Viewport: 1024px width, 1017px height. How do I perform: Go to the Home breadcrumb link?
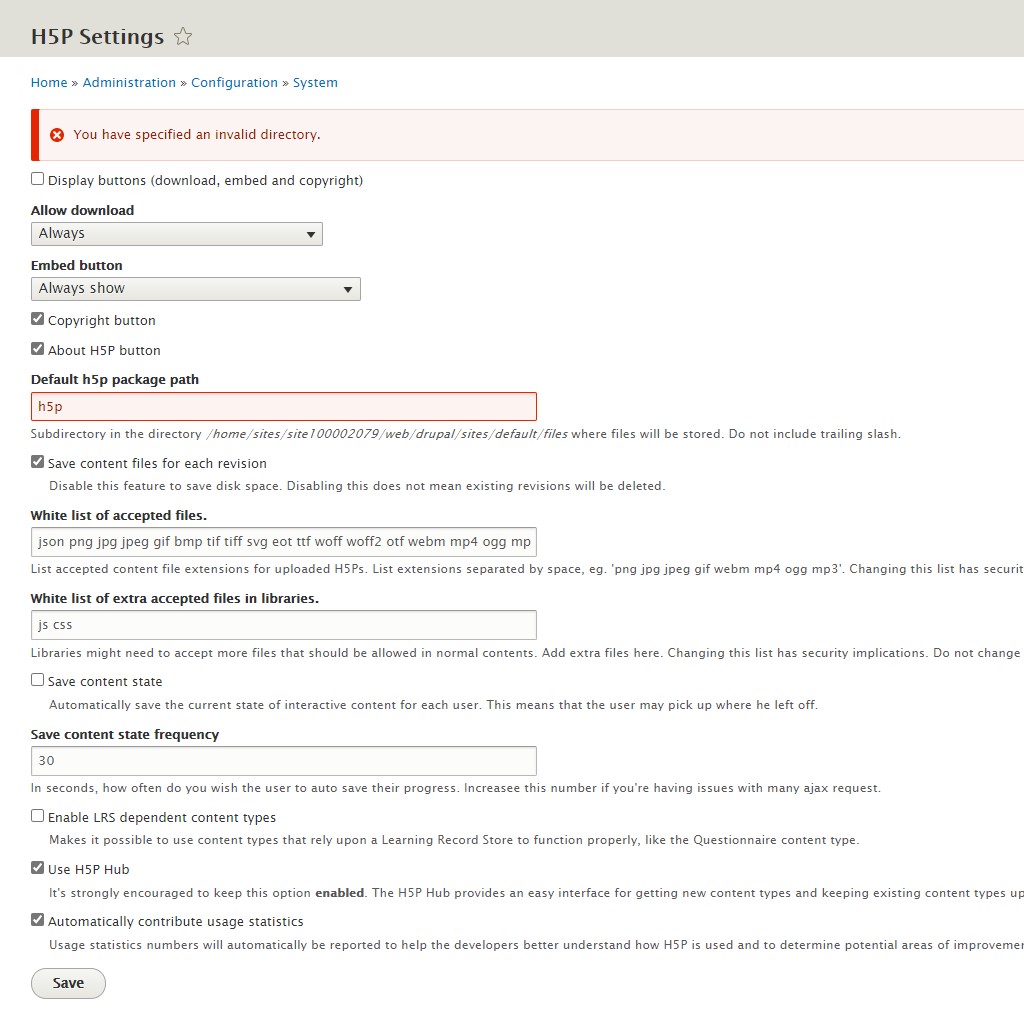(x=49, y=82)
